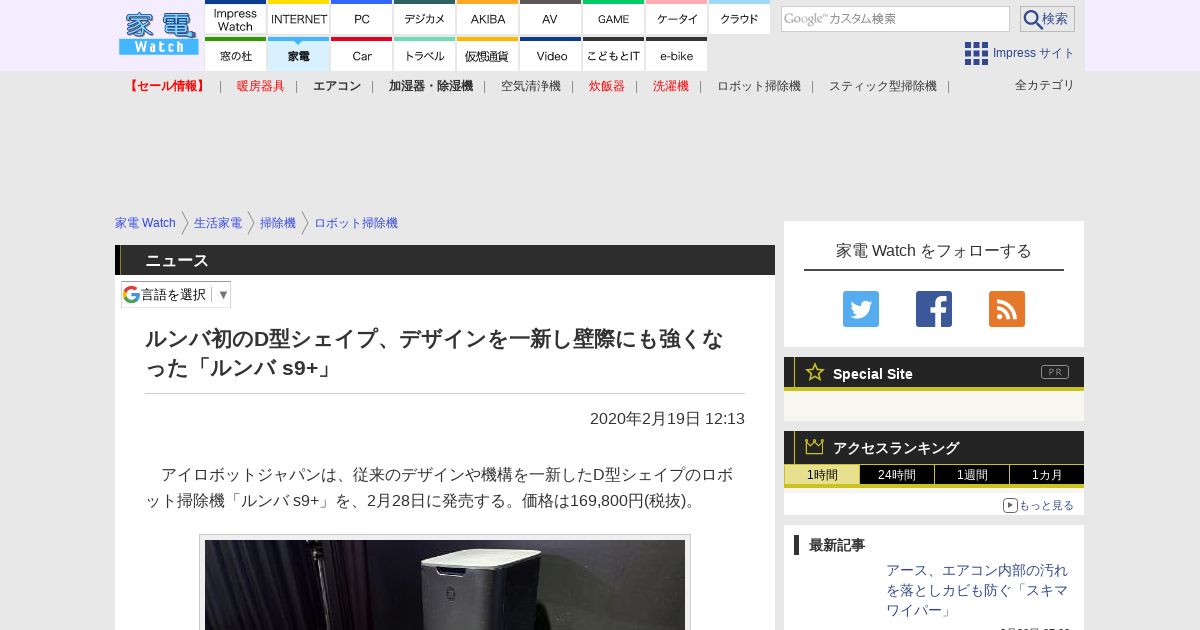Click the 生活家電 breadcrumb link

[218, 223]
